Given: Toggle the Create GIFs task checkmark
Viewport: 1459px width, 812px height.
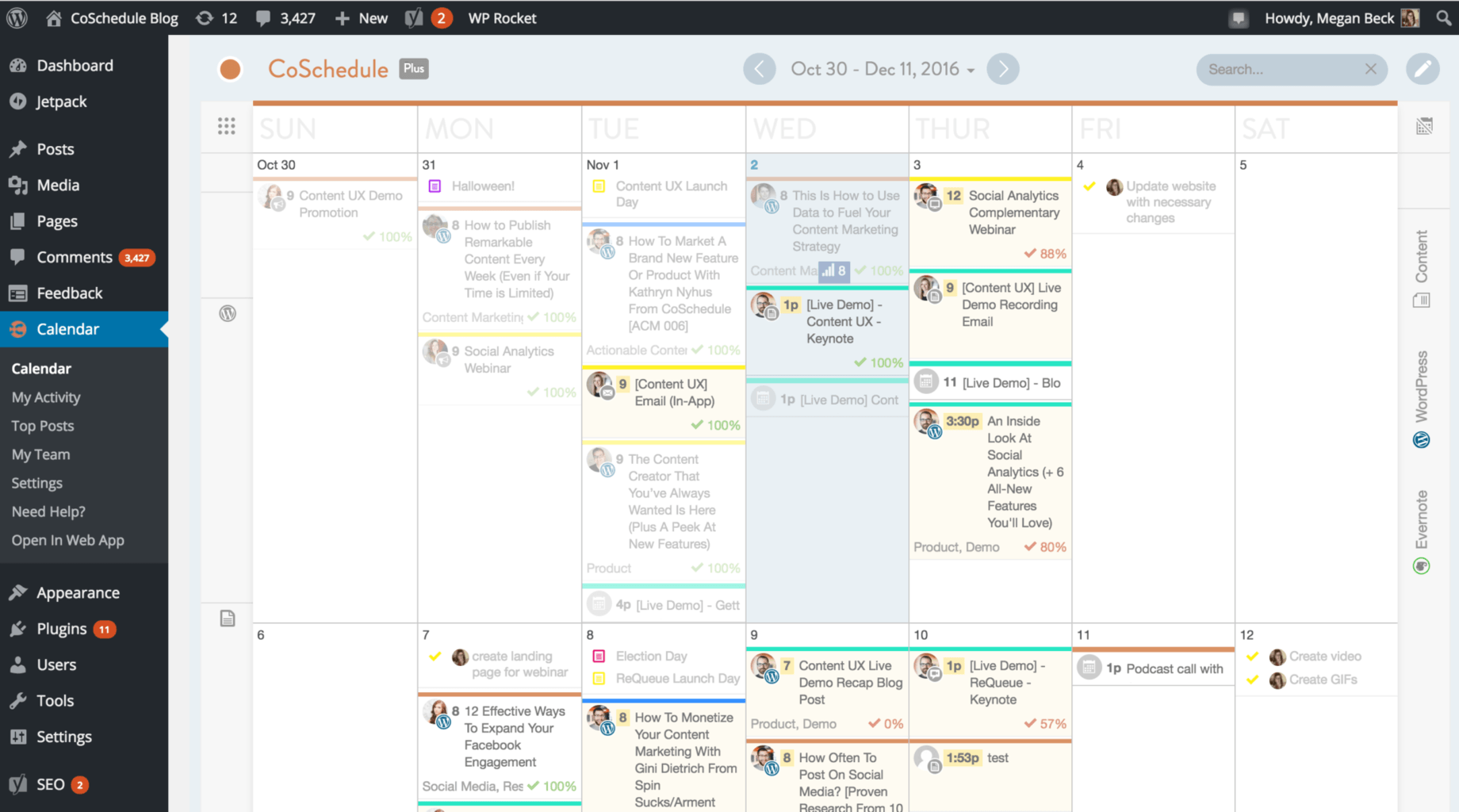Looking at the screenshot, I should tap(1253, 680).
